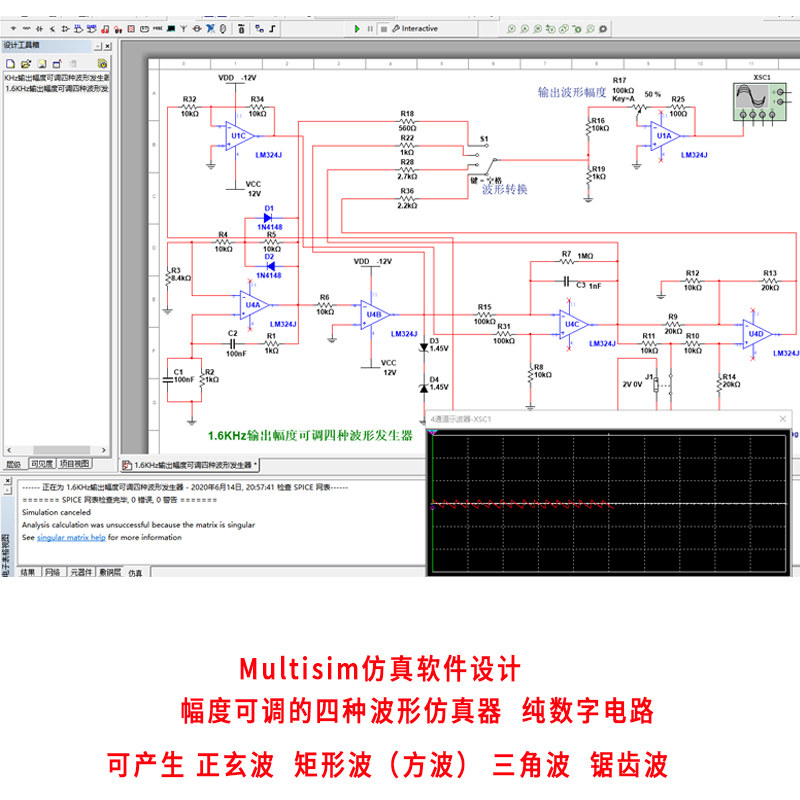Select the CMOS logic gate icon
Screen dimensions: 800x800
[x=92, y=29]
